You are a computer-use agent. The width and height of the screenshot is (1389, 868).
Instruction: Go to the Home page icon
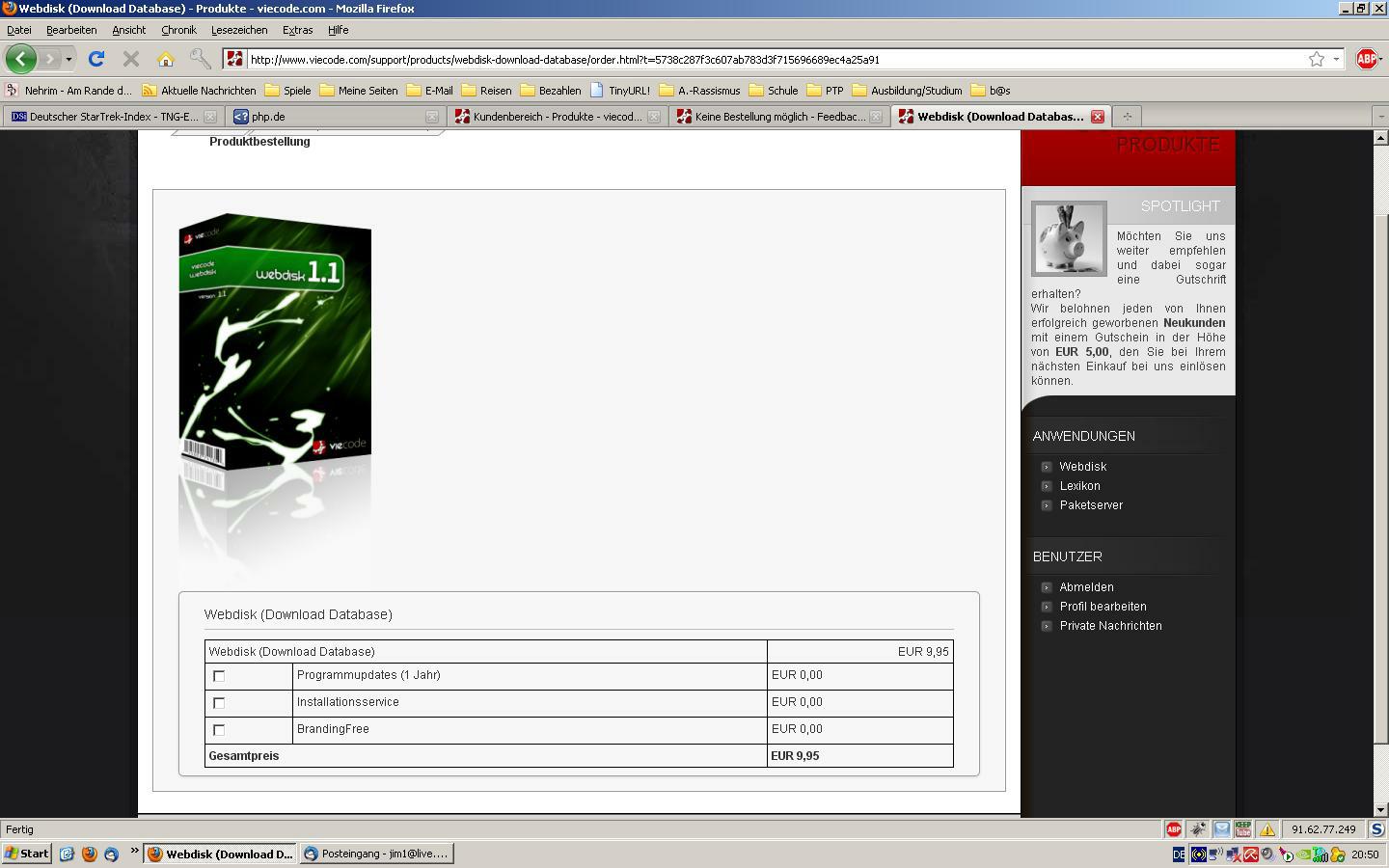(x=166, y=59)
